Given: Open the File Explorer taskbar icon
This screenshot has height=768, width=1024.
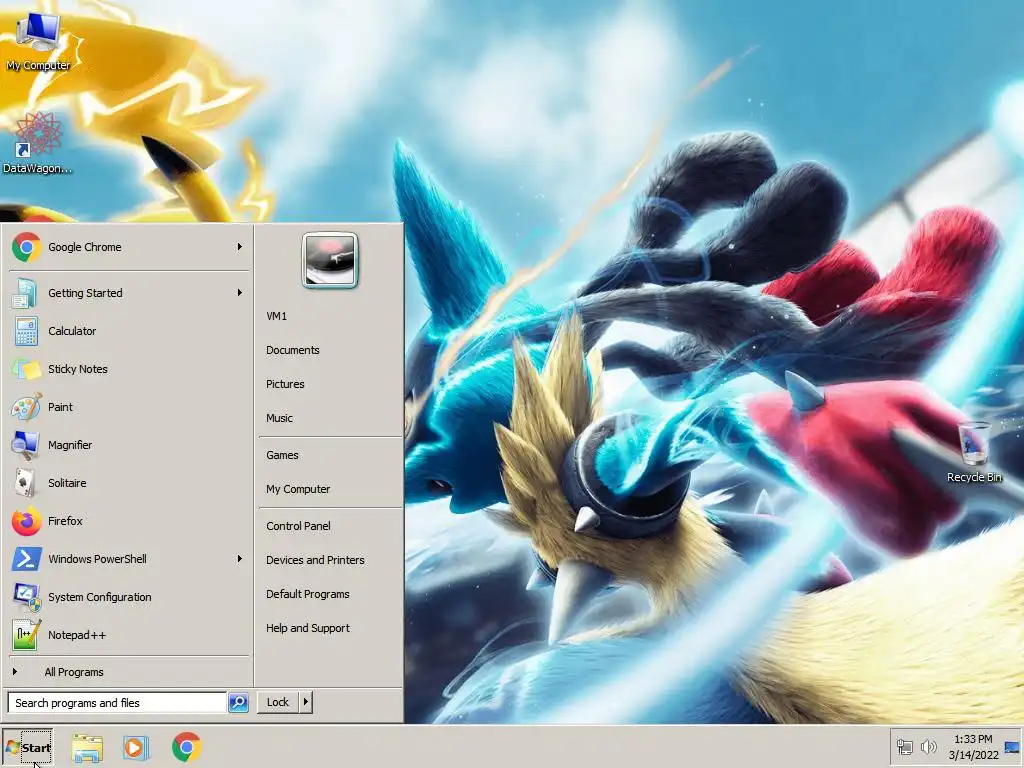Looking at the screenshot, I should pos(88,748).
